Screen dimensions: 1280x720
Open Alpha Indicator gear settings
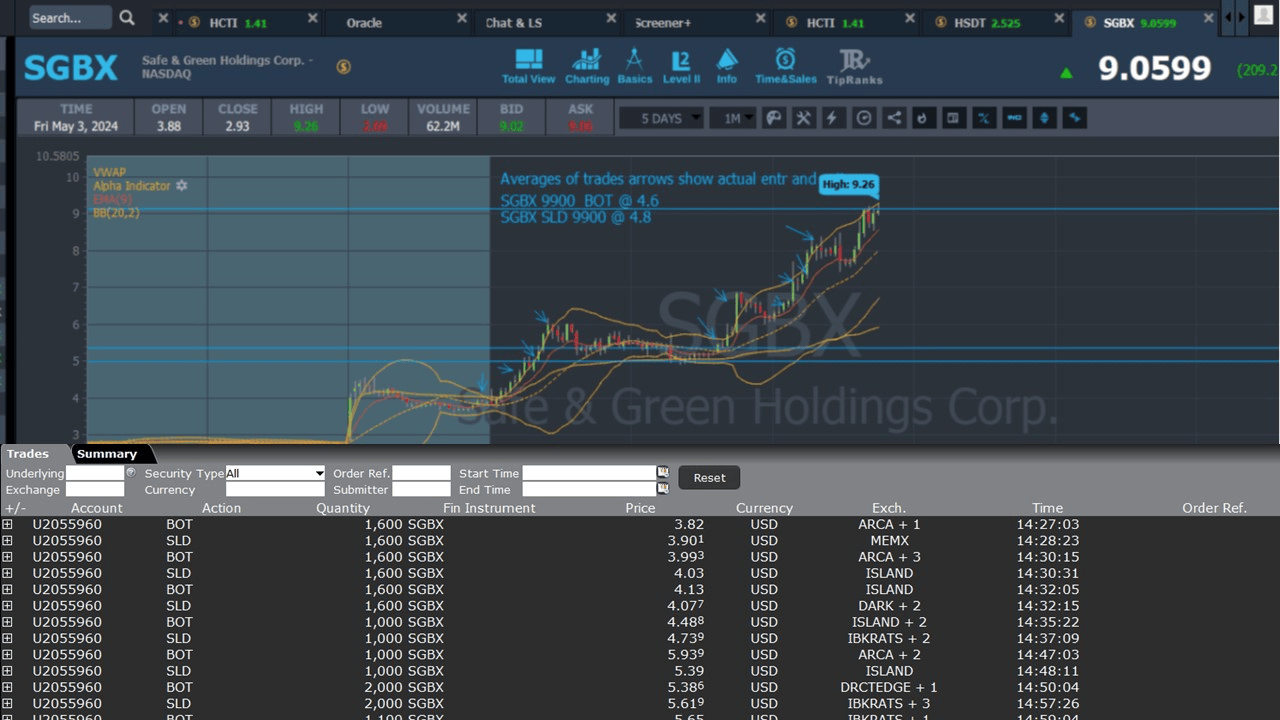click(x=181, y=186)
